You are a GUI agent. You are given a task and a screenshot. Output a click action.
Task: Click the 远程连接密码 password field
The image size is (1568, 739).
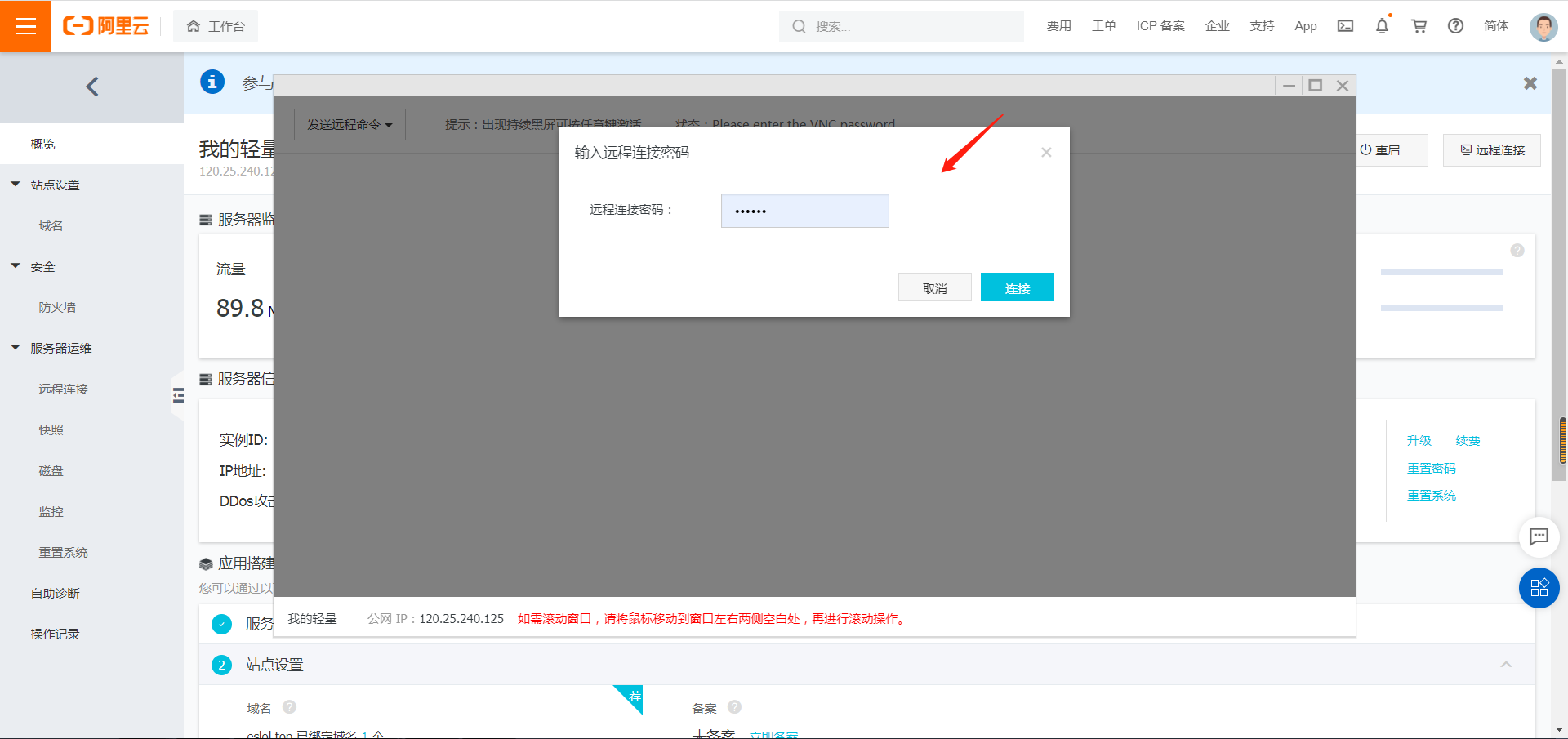tap(804, 211)
